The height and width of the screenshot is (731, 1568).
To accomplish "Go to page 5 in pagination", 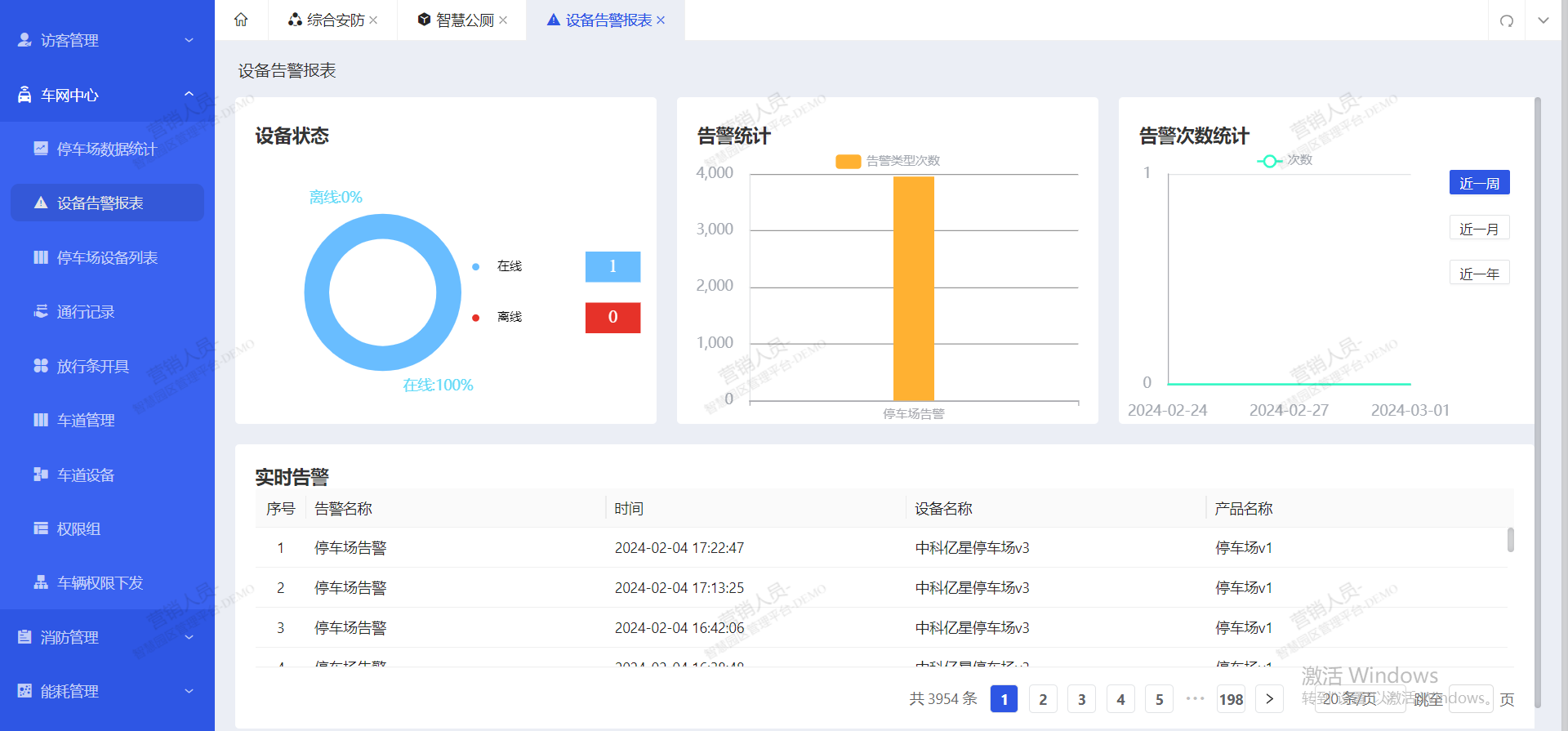I will click(1159, 699).
